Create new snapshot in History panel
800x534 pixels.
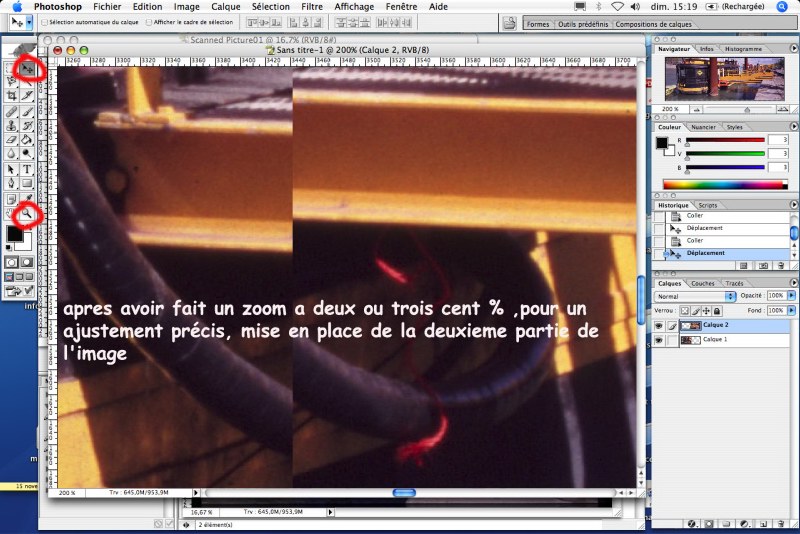(x=763, y=266)
